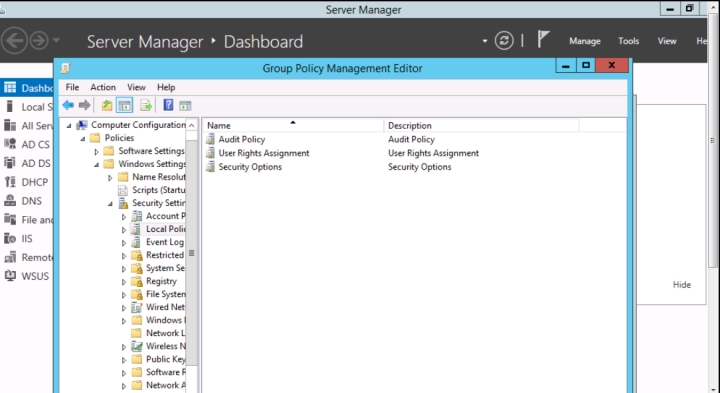720x393 pixels.
Task: Click the Hide link in dashboard
Action: (x=681, y=285)
